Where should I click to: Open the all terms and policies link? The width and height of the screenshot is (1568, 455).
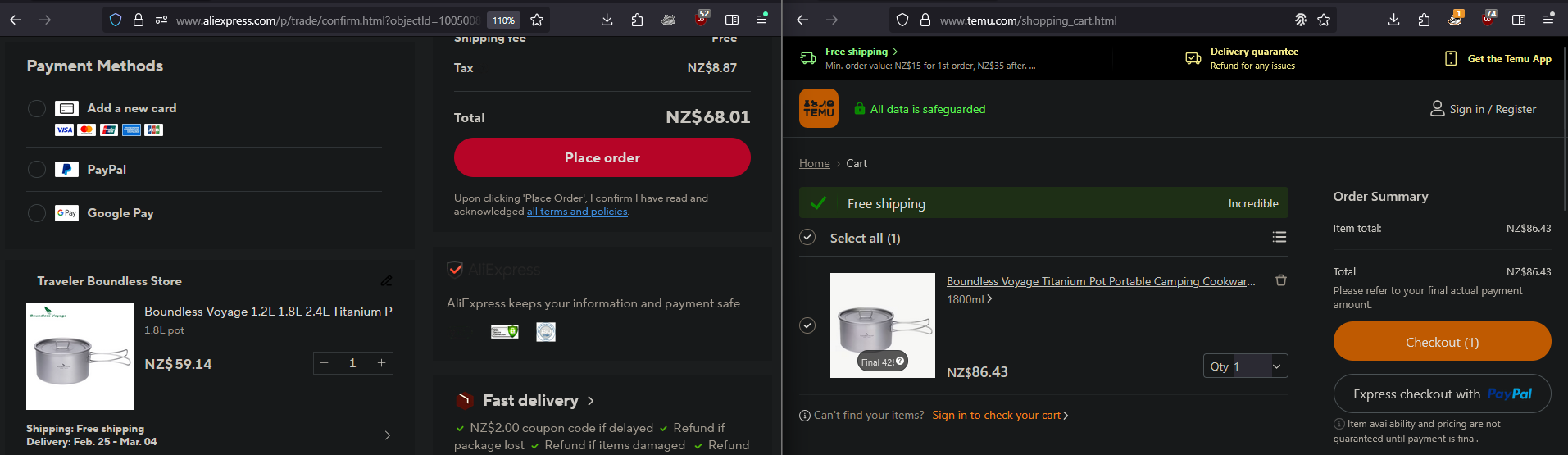577,212
